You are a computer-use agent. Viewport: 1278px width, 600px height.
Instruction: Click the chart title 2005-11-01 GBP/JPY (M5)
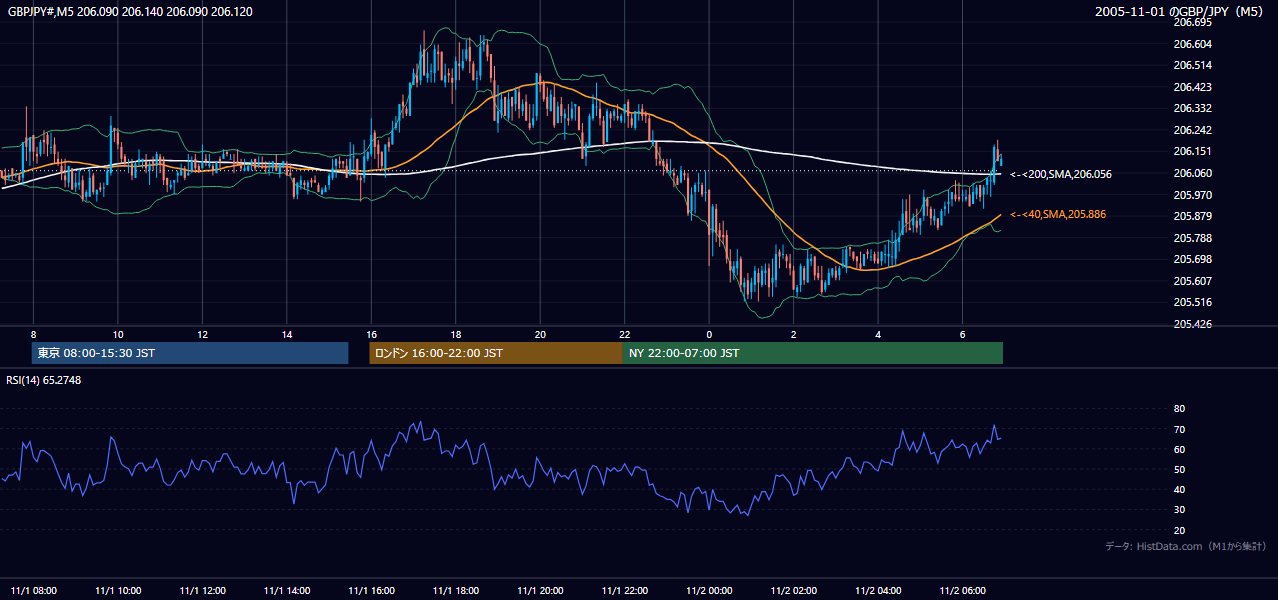pos(1179,12)
